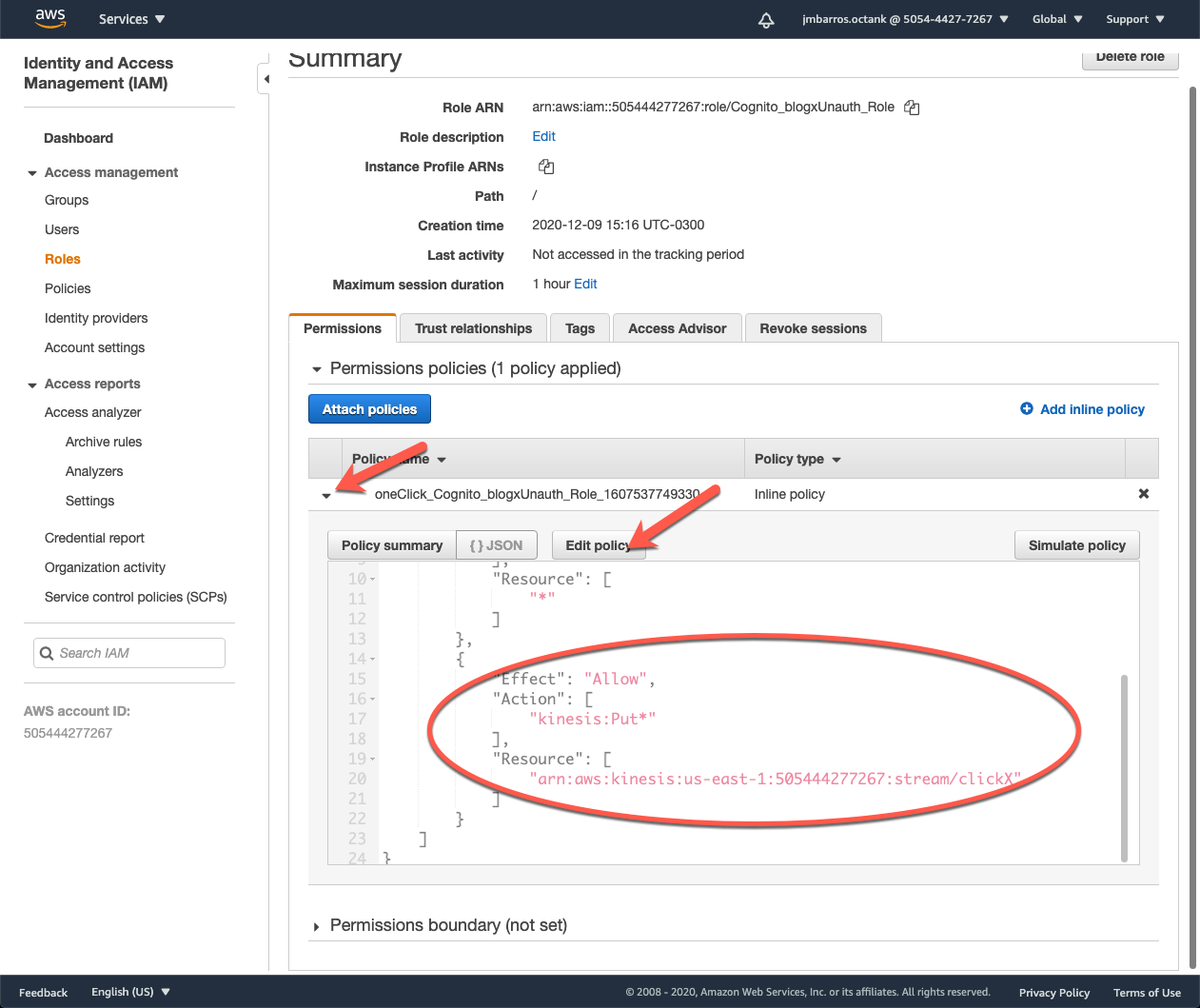The height and width of the screenshot is (1008, 1200).
Task: Click the Attach policies button
Action: pos(369,409)
